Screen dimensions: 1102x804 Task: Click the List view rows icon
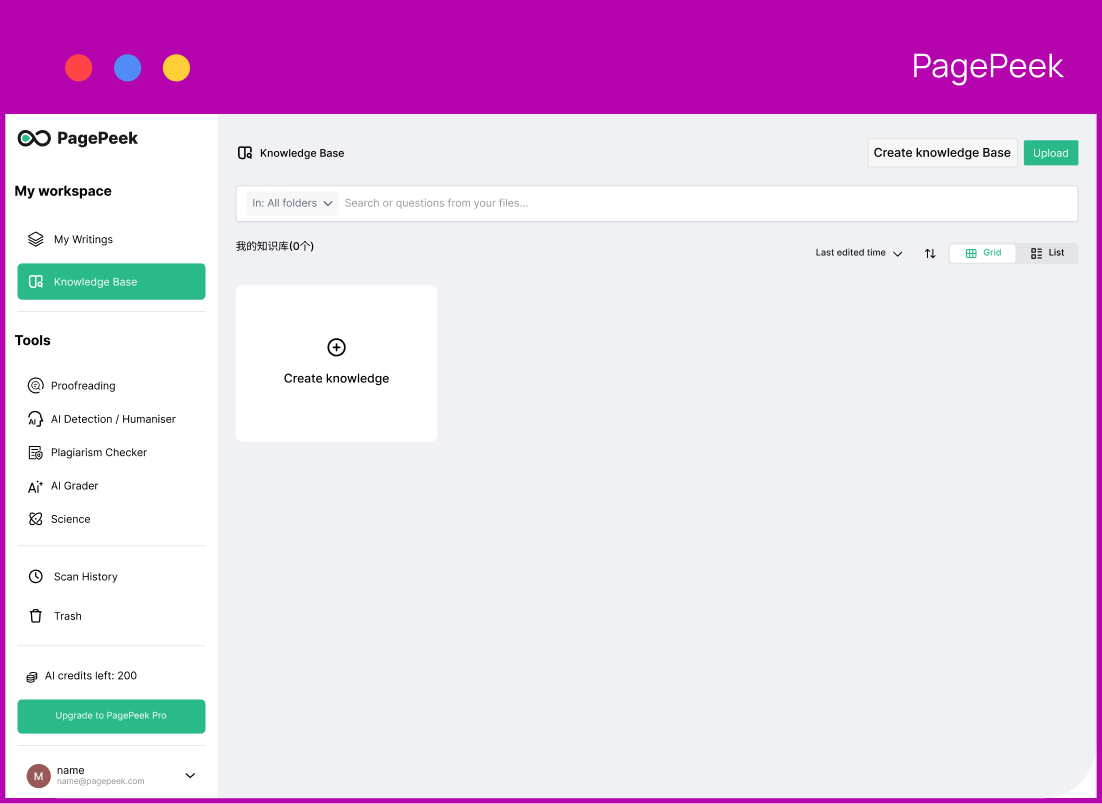(1037, 253)
